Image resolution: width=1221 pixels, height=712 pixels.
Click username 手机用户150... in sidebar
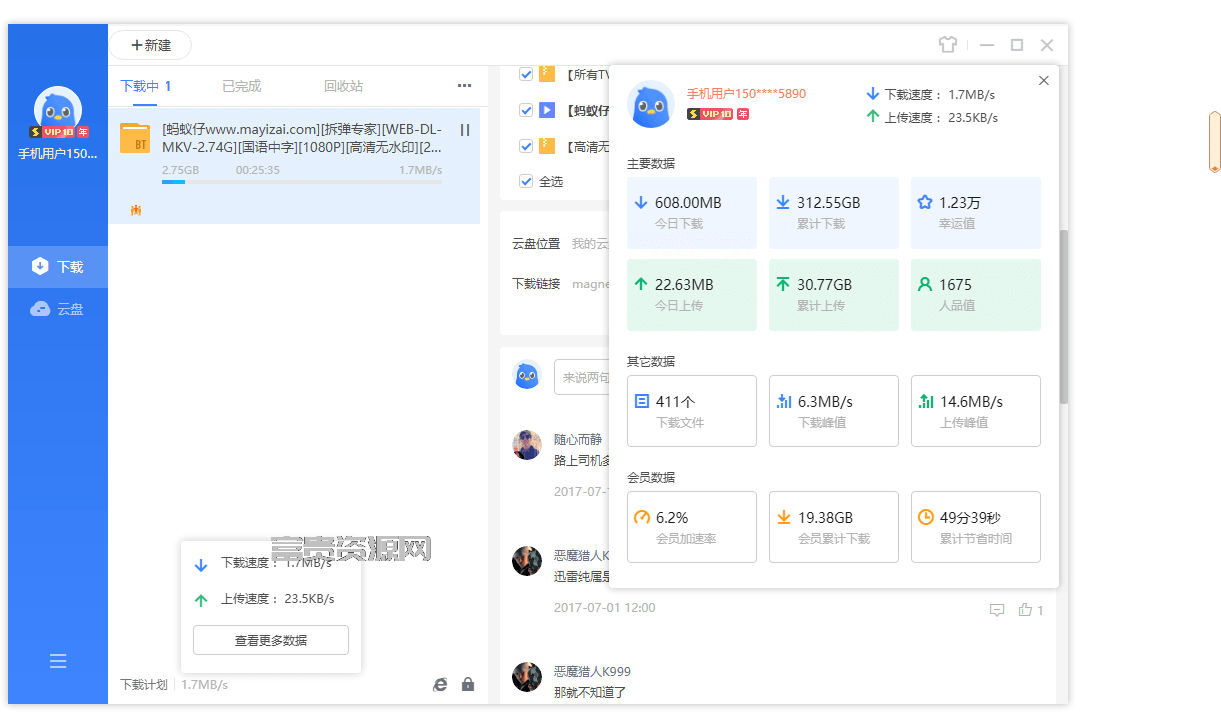58,154
